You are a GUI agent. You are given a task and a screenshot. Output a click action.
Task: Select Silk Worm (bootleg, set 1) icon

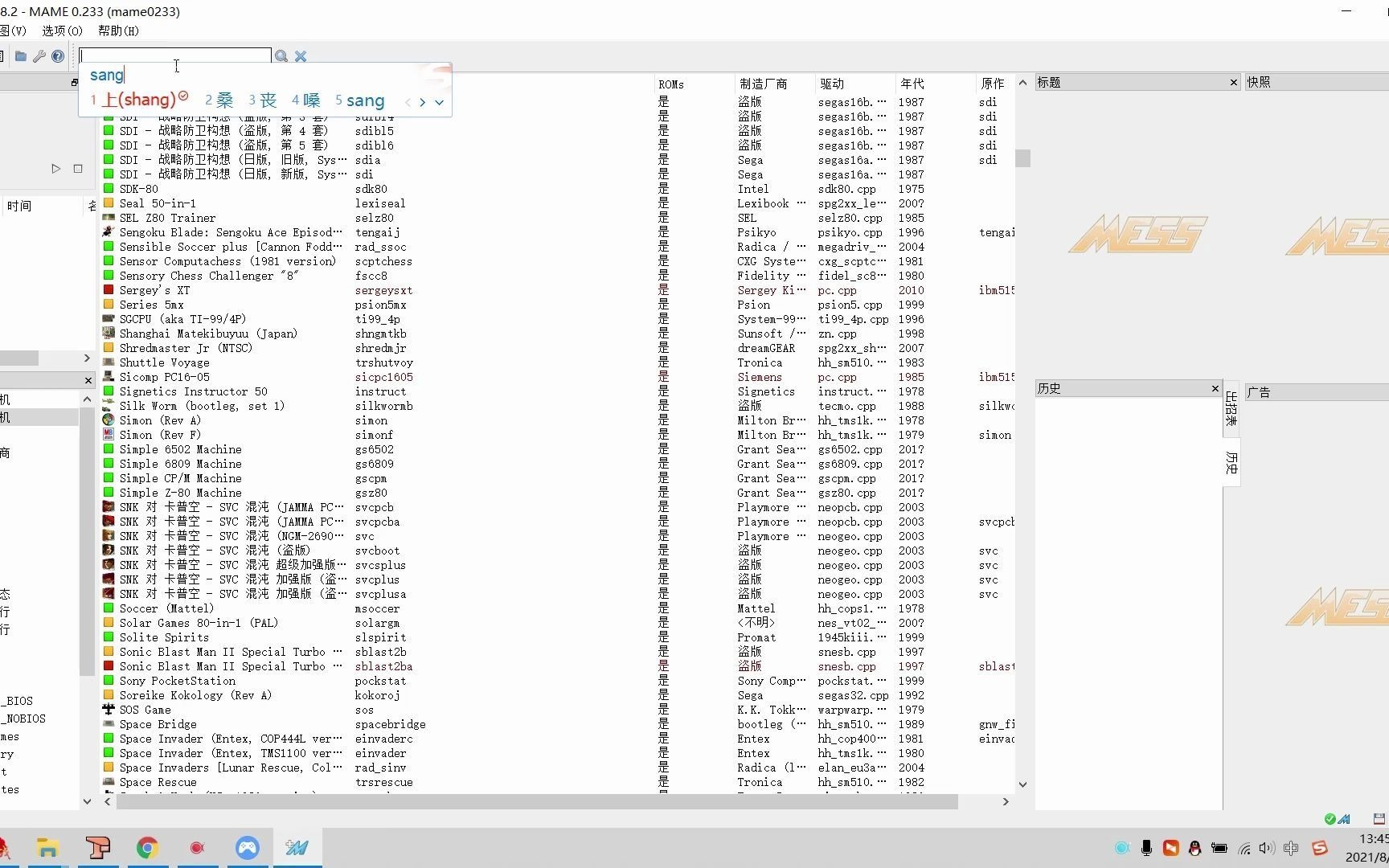pyautogui.click(x=109, y=406)
